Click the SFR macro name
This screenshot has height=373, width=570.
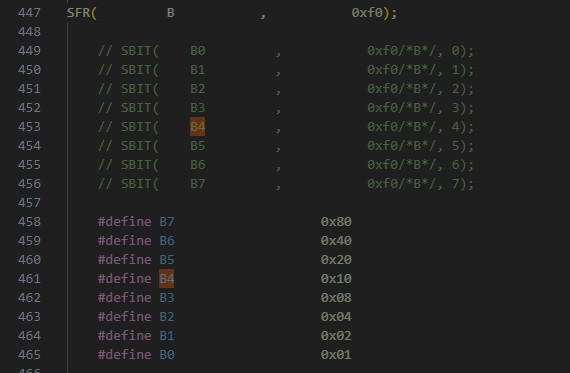coord(78,13)
